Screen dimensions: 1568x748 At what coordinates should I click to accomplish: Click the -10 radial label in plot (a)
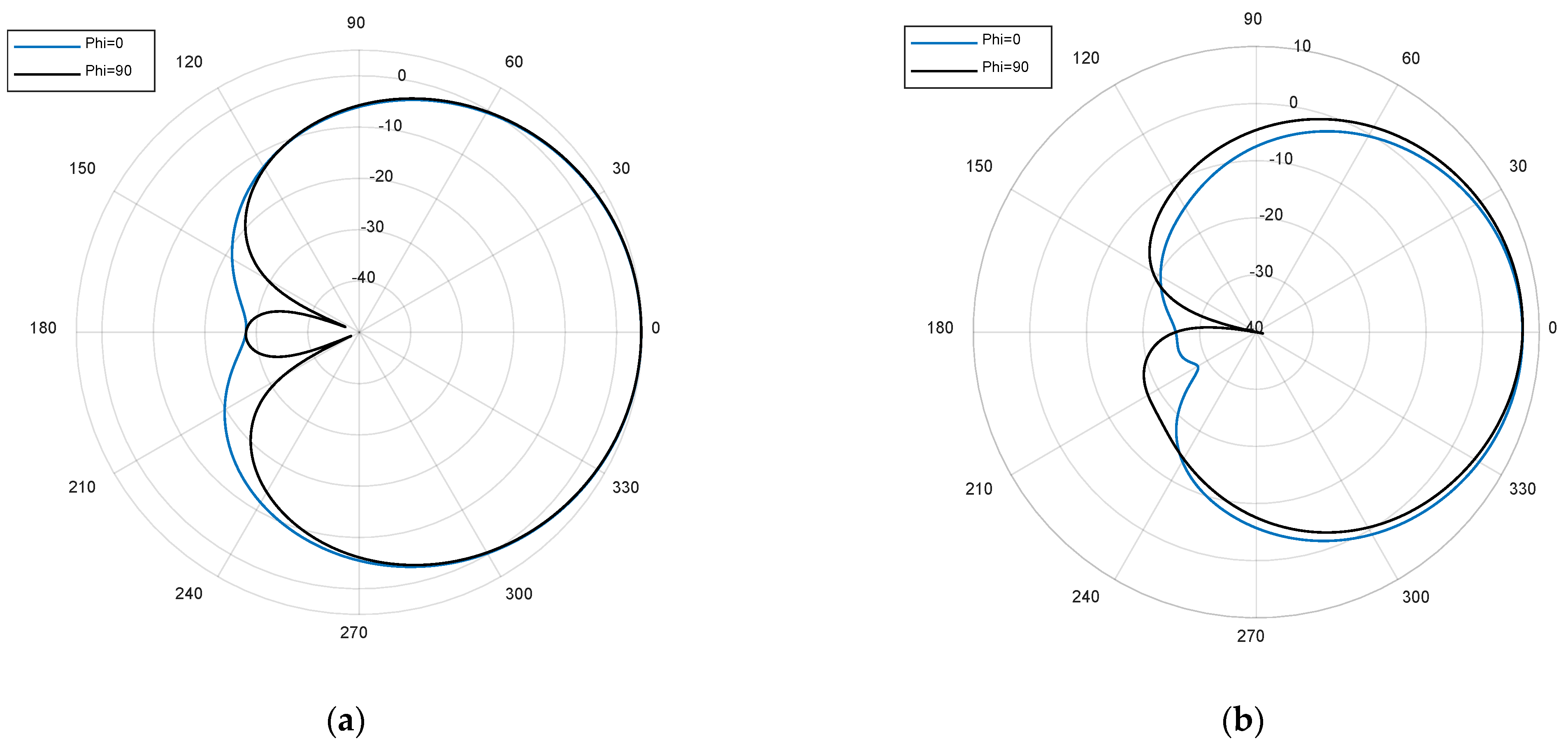pos(390,126)
